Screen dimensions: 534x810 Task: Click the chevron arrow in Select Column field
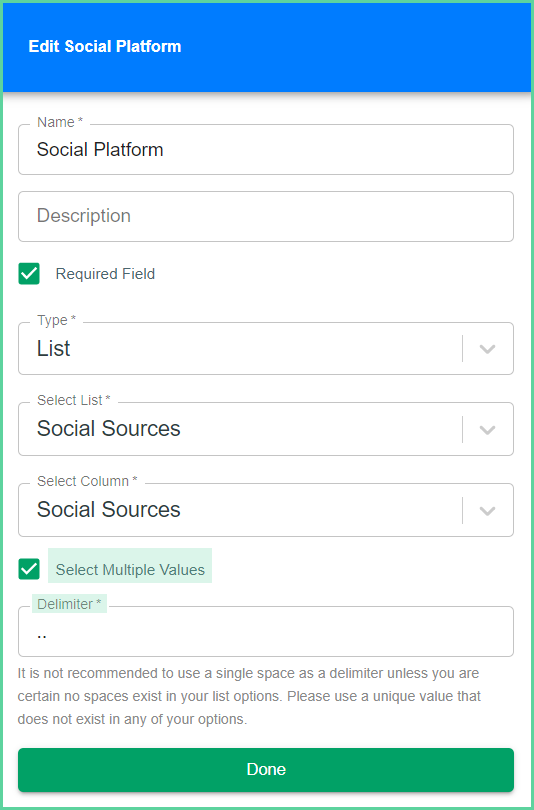point(488,511)
